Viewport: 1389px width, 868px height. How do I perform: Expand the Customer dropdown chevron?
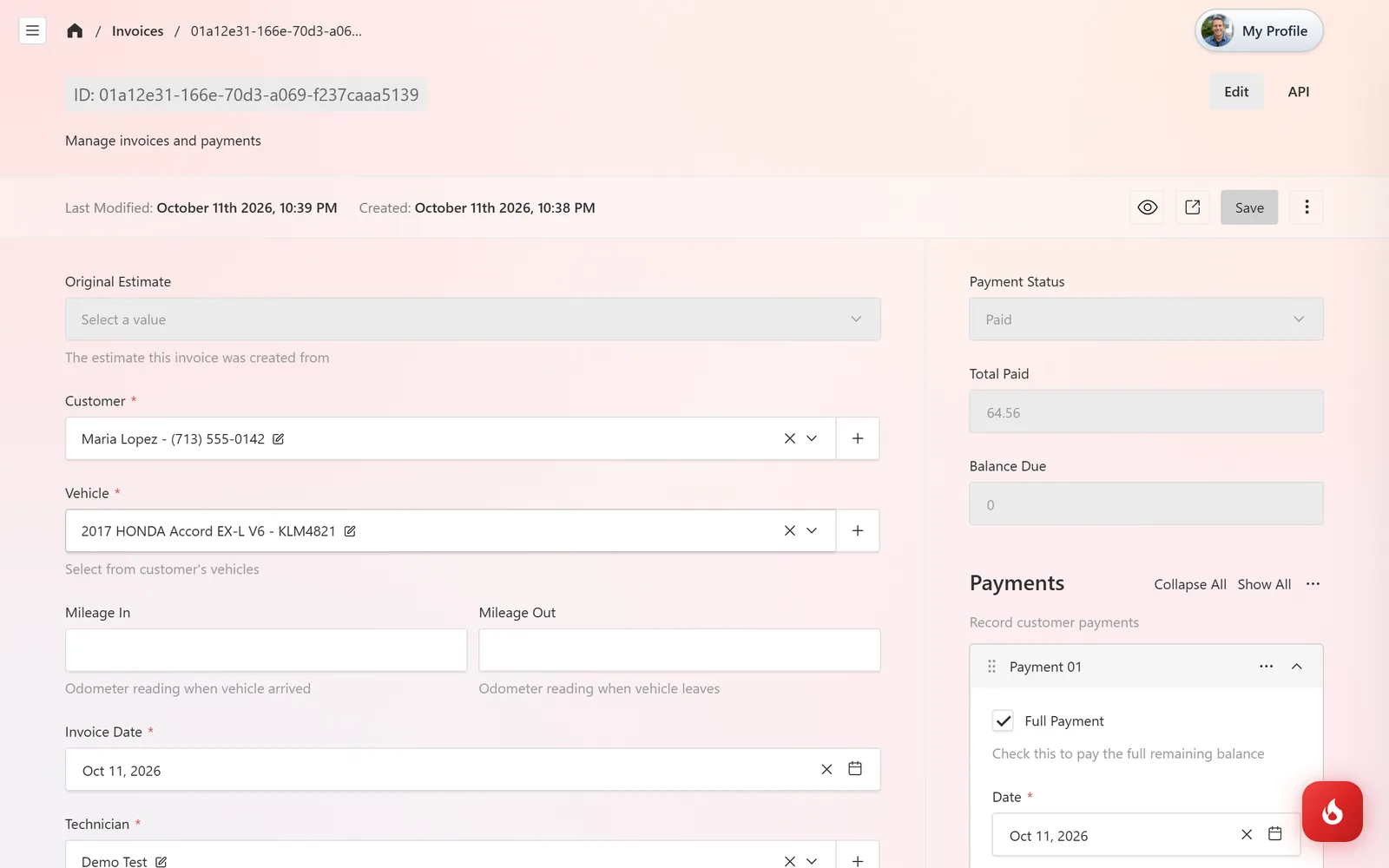(x=812, y=438)
